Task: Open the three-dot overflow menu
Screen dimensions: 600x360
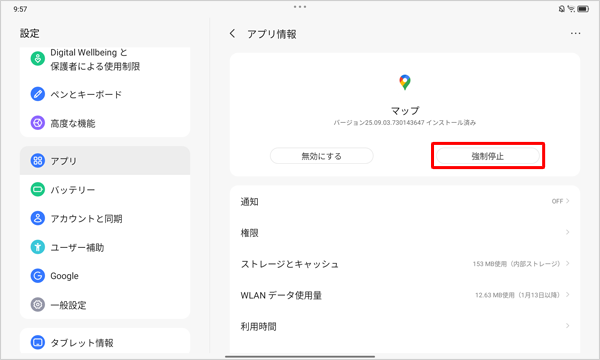Action: coord(575,34)
